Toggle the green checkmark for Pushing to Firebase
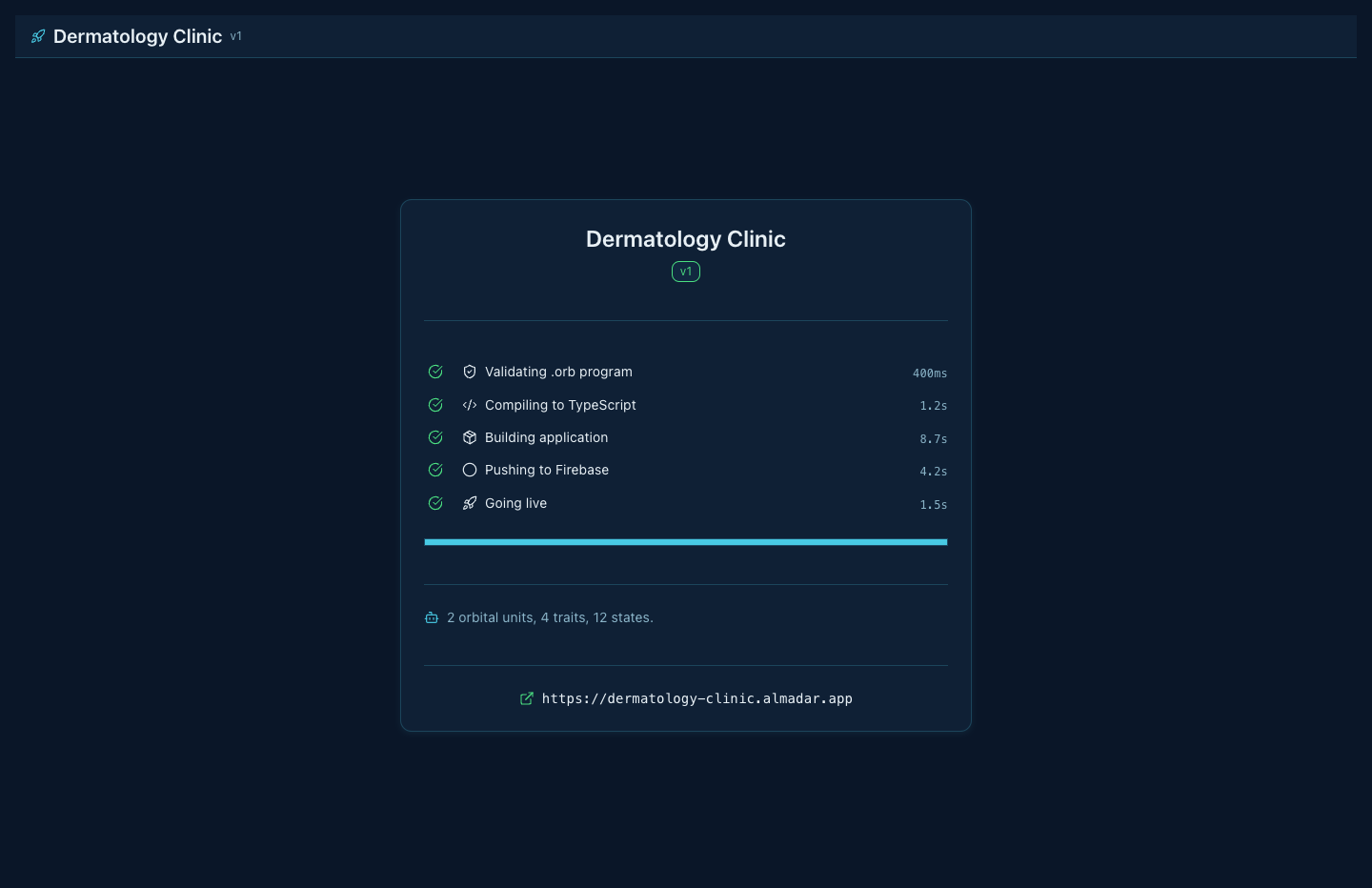Viewport: 1372px width, 888px height. (x=435, y=470)
